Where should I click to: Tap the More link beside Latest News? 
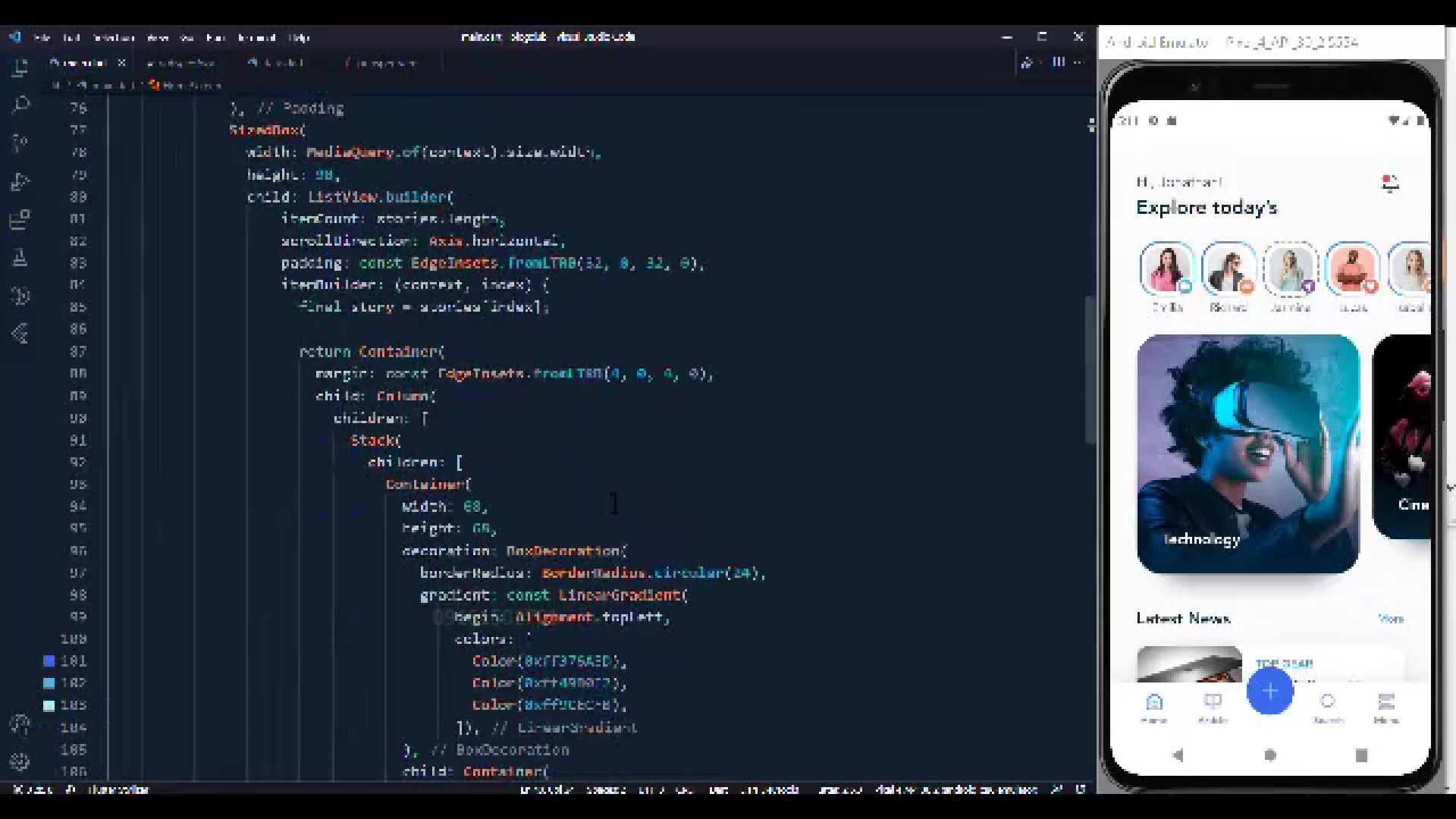point(1391,619)
